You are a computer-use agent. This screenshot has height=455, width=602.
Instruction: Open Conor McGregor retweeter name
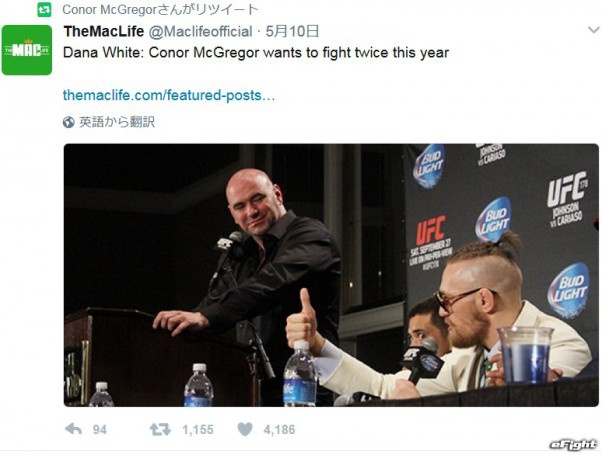(x=109, y=10)
